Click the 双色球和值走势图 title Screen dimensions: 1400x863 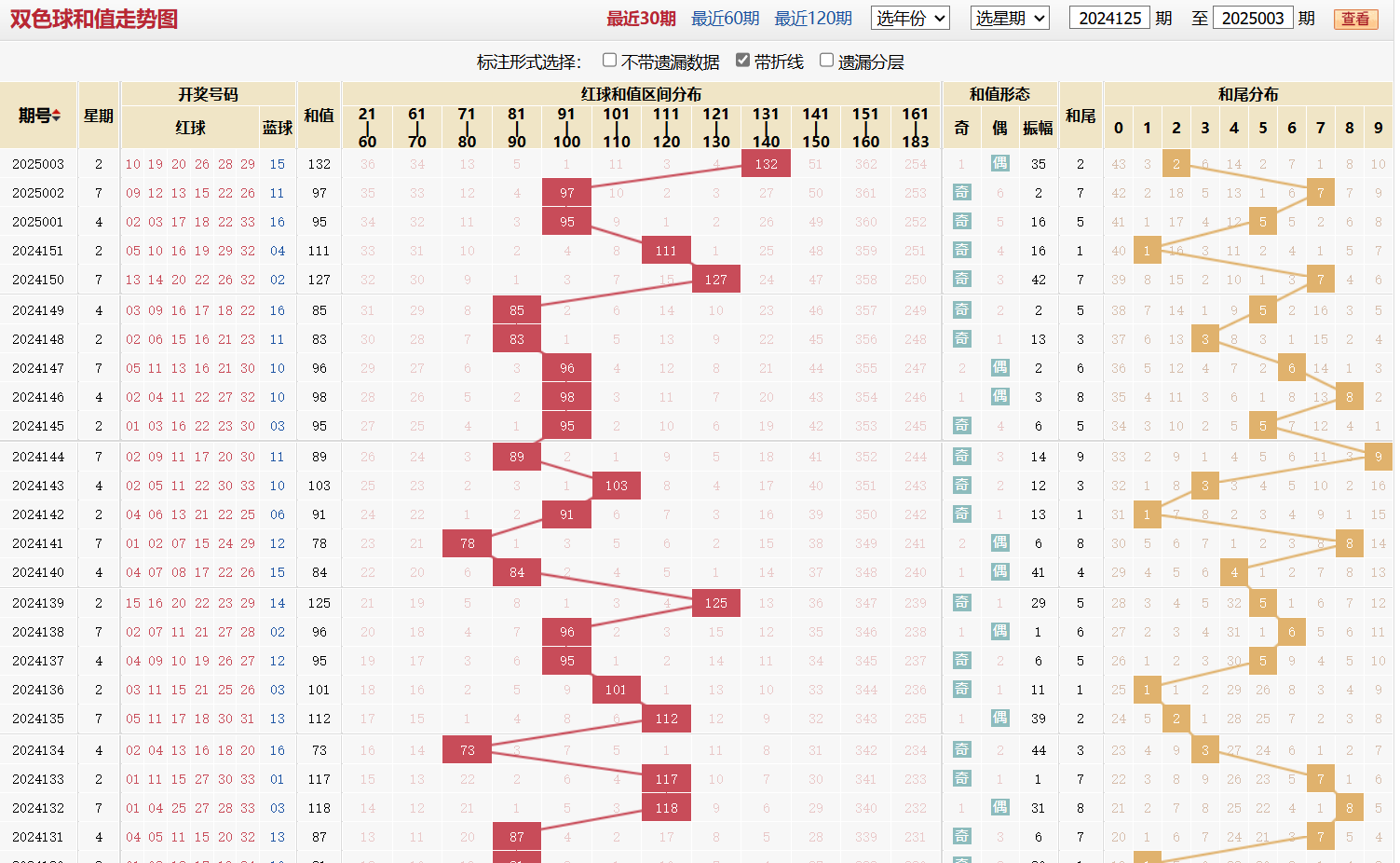point(94,19)
